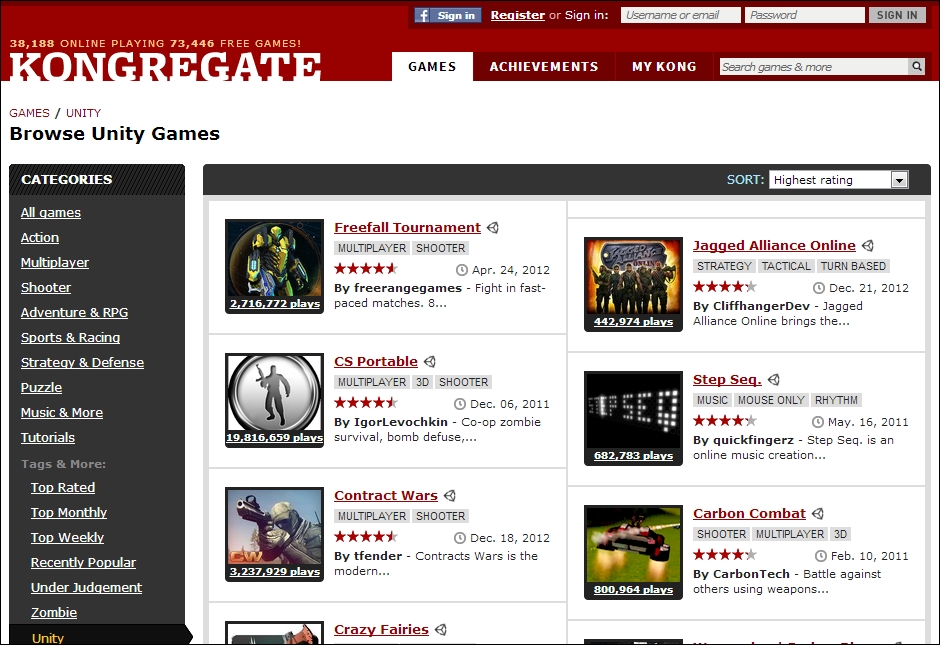Screen dimensions: 940x645
Task: Click Unity icon beside CS Portable
Action: coord(430,362)
